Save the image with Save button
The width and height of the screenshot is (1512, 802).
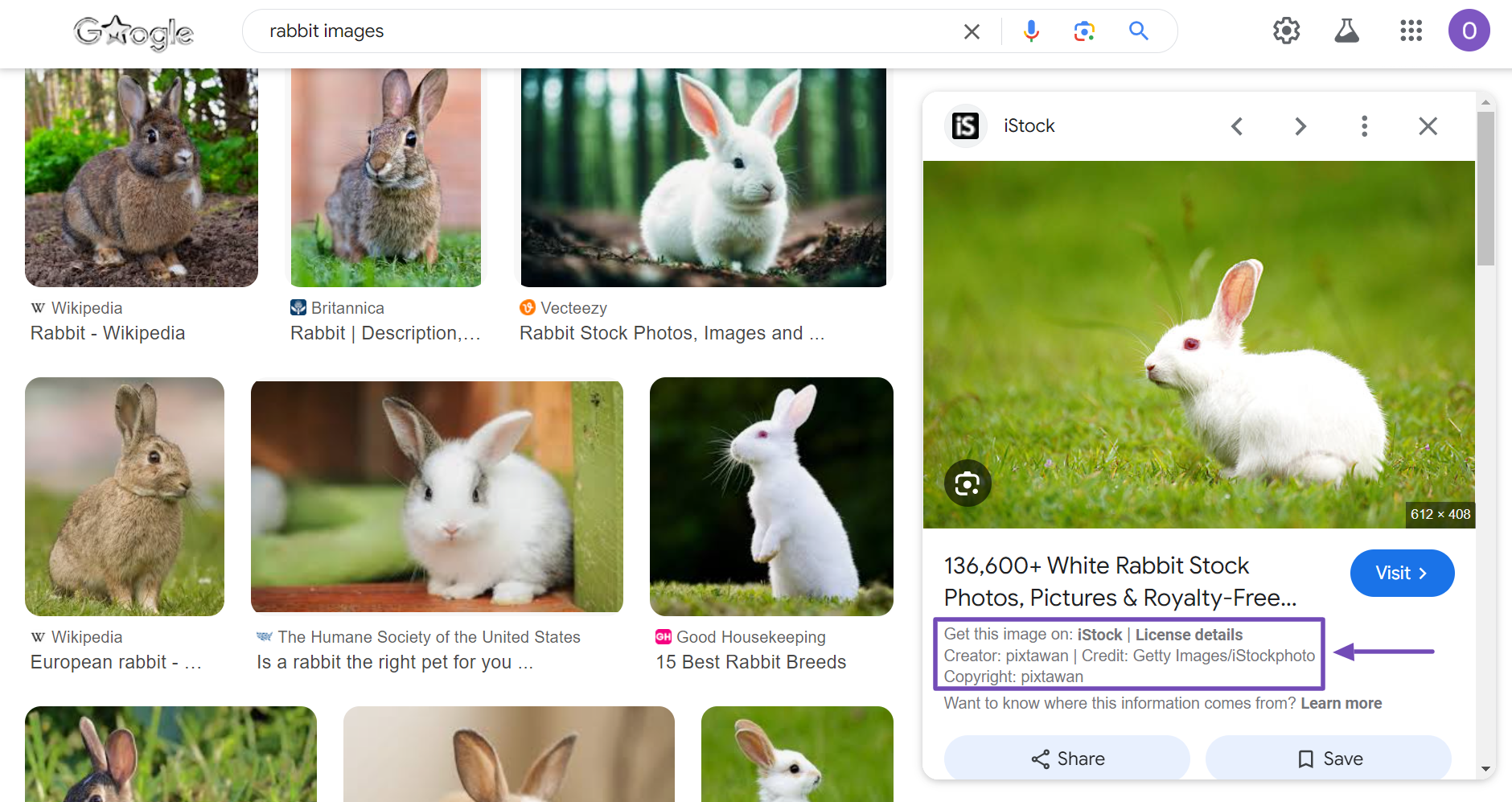[1328, 759]
